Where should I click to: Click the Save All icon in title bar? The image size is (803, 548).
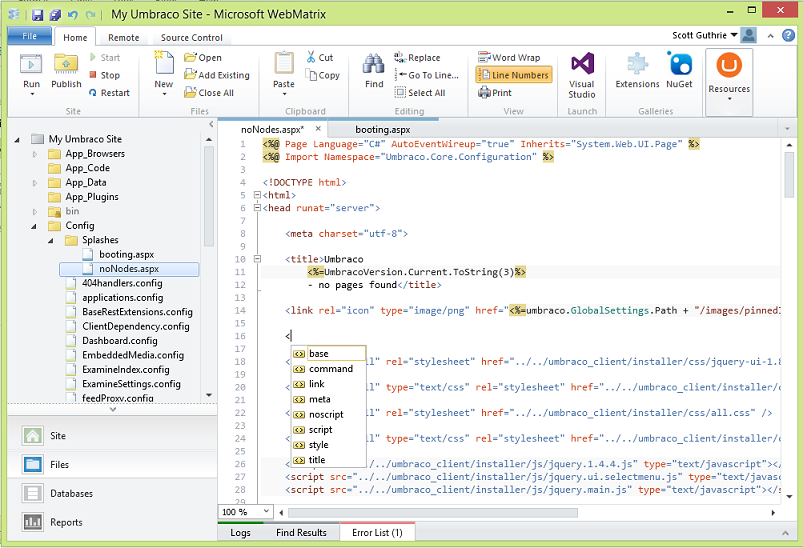tap(55, 15)
